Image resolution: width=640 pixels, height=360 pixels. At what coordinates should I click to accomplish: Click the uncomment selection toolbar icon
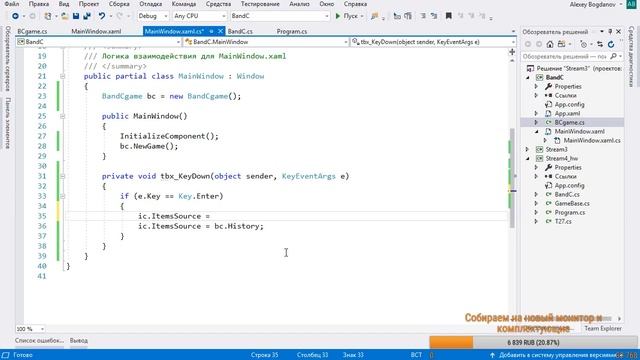click(434, 16)
